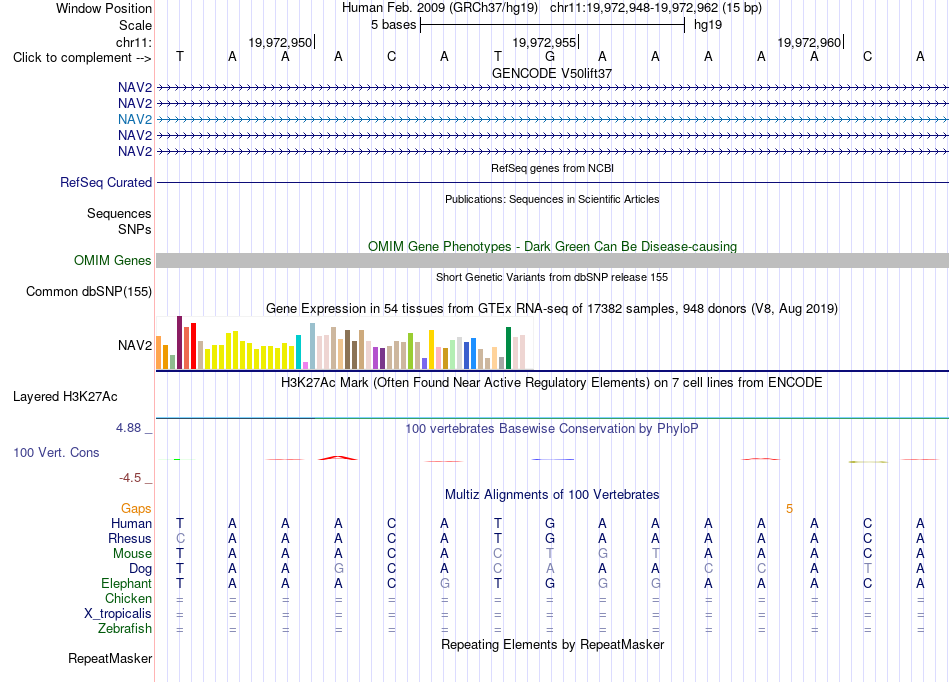Click the blue segment in PhyloP conservation track
Image resolution: width=950 pixels, height=682 pixels.
click(x=553, y=460)
